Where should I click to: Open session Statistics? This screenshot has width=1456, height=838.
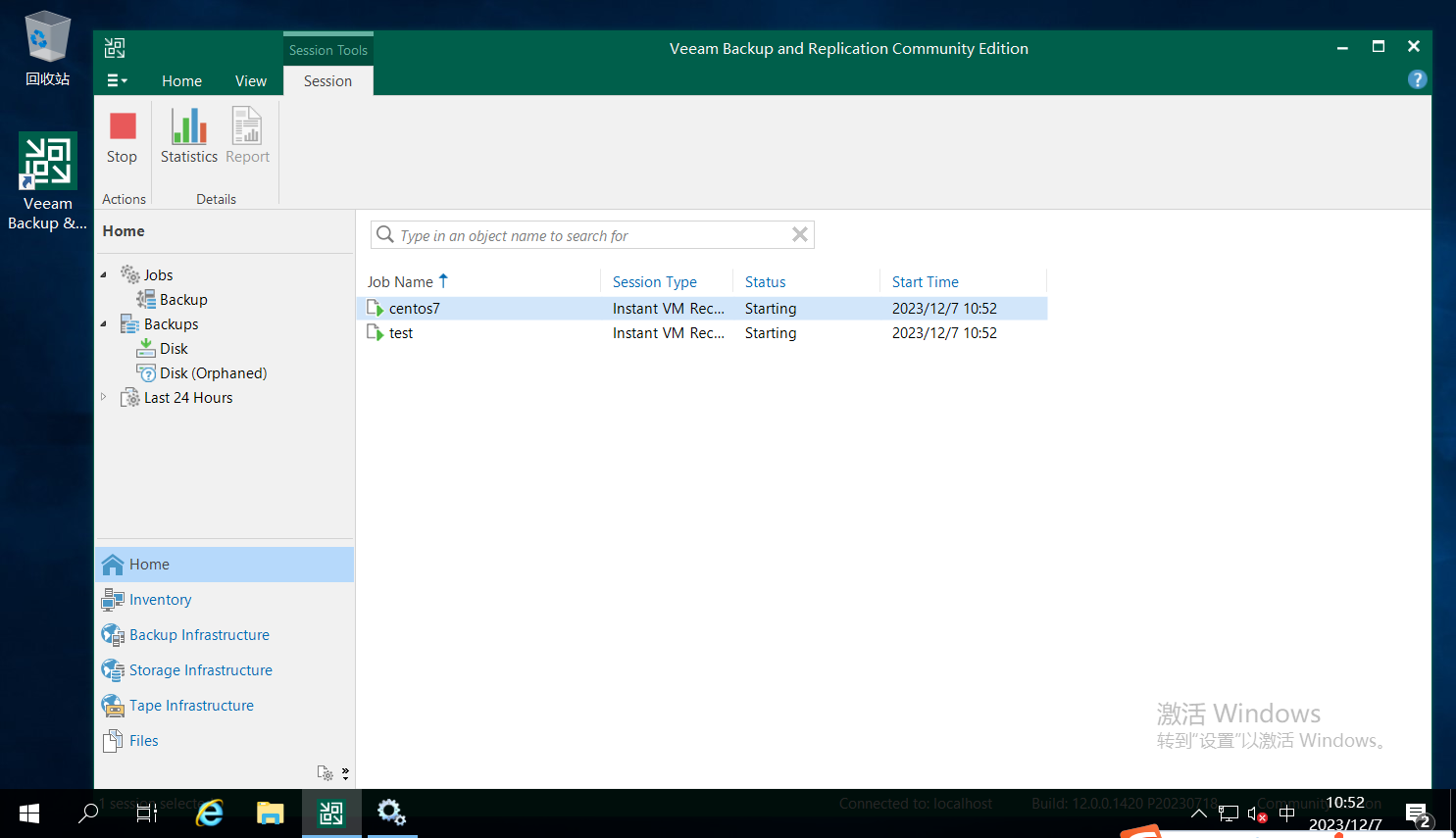click(189, 137)
